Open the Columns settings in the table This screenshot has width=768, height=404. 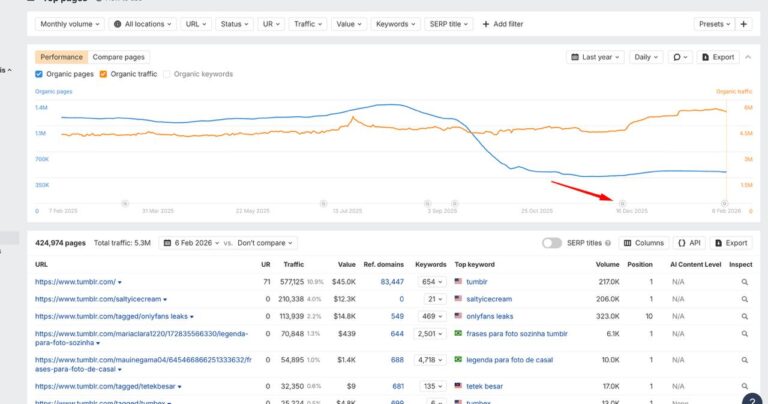[x=643, y=243]
